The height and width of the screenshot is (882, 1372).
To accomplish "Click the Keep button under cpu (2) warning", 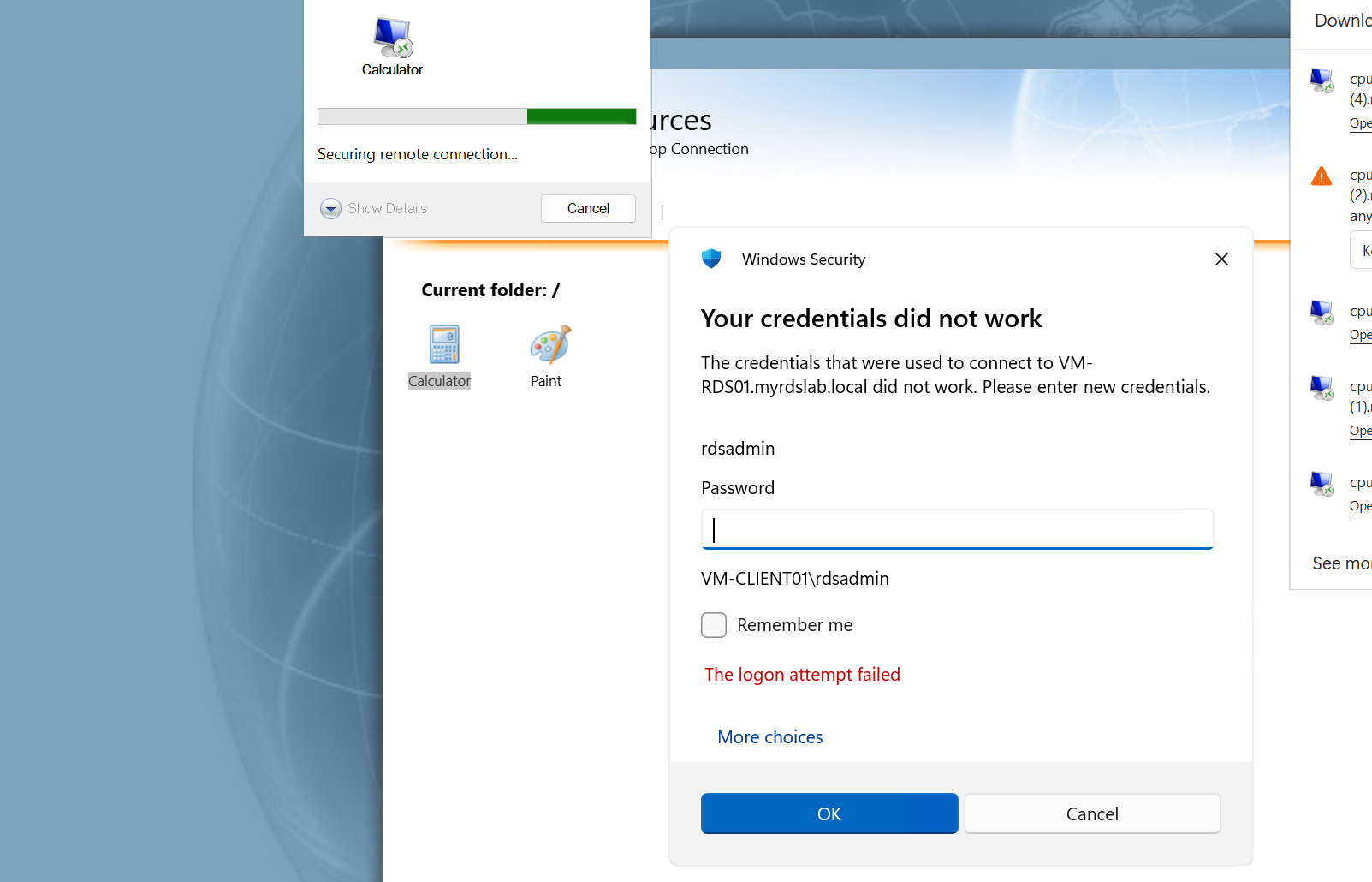I will click(1362, 251).
